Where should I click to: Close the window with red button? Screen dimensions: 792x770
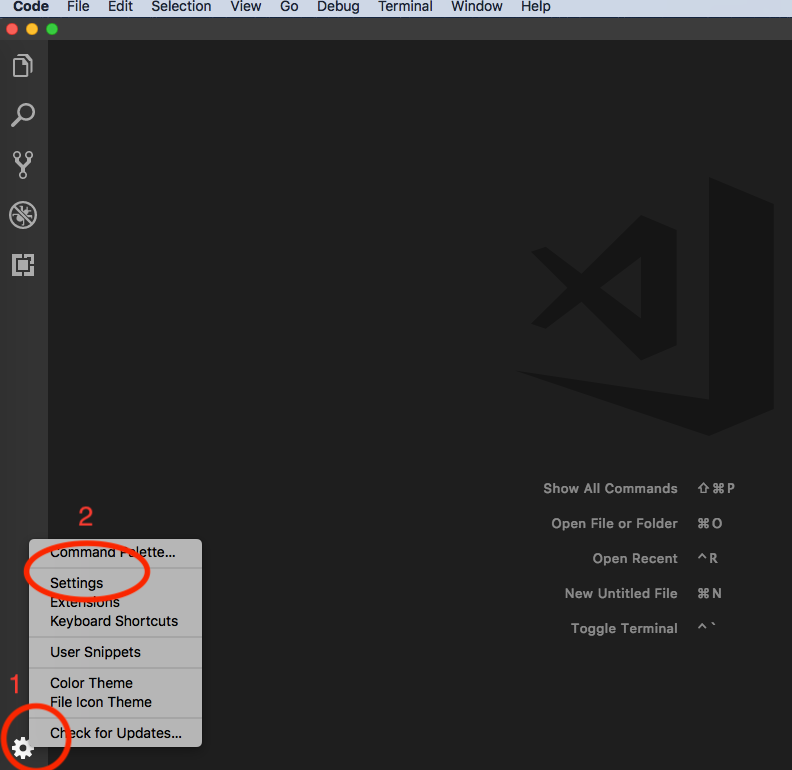(12, 29)
